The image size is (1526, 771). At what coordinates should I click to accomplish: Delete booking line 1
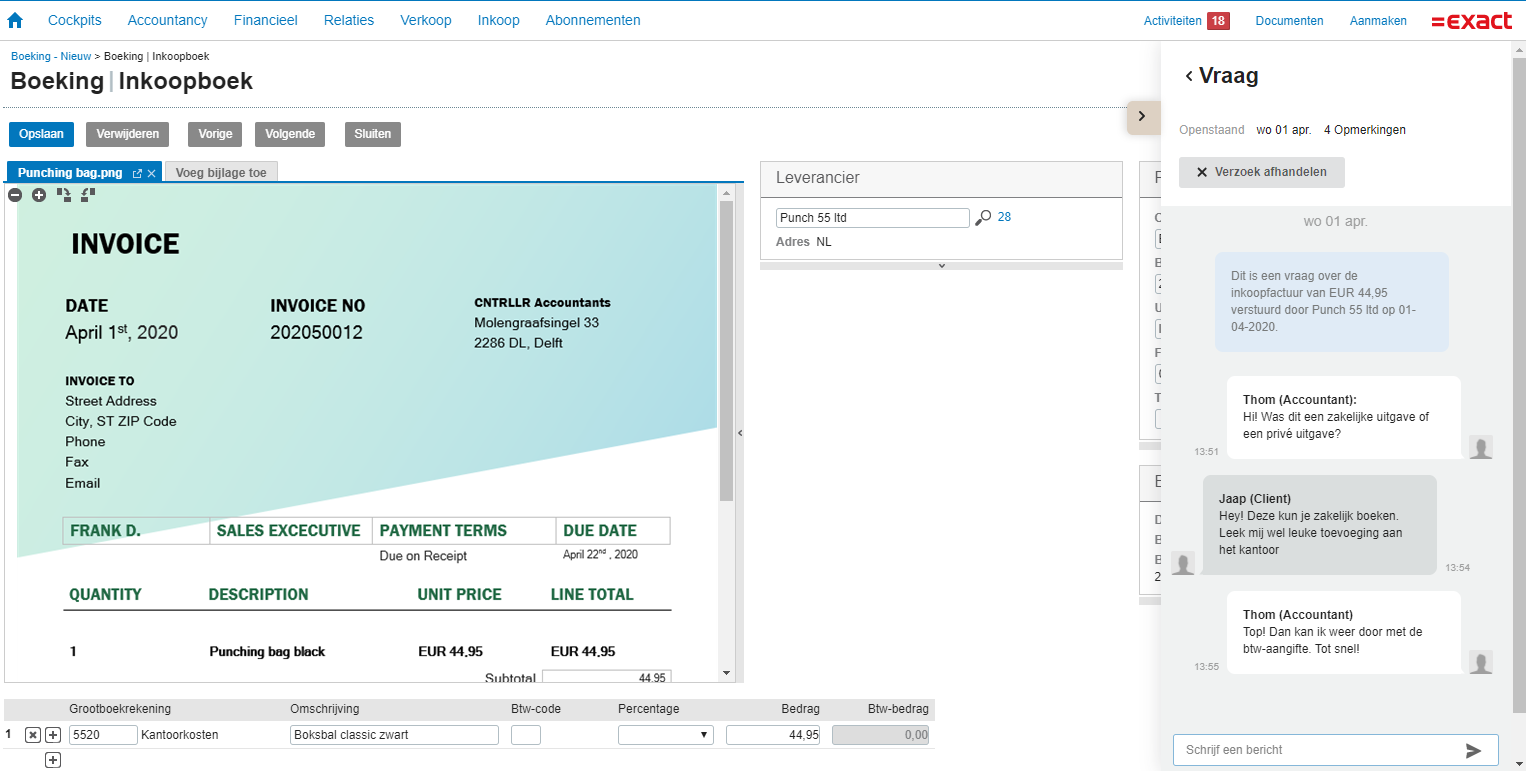pos(32,735)
